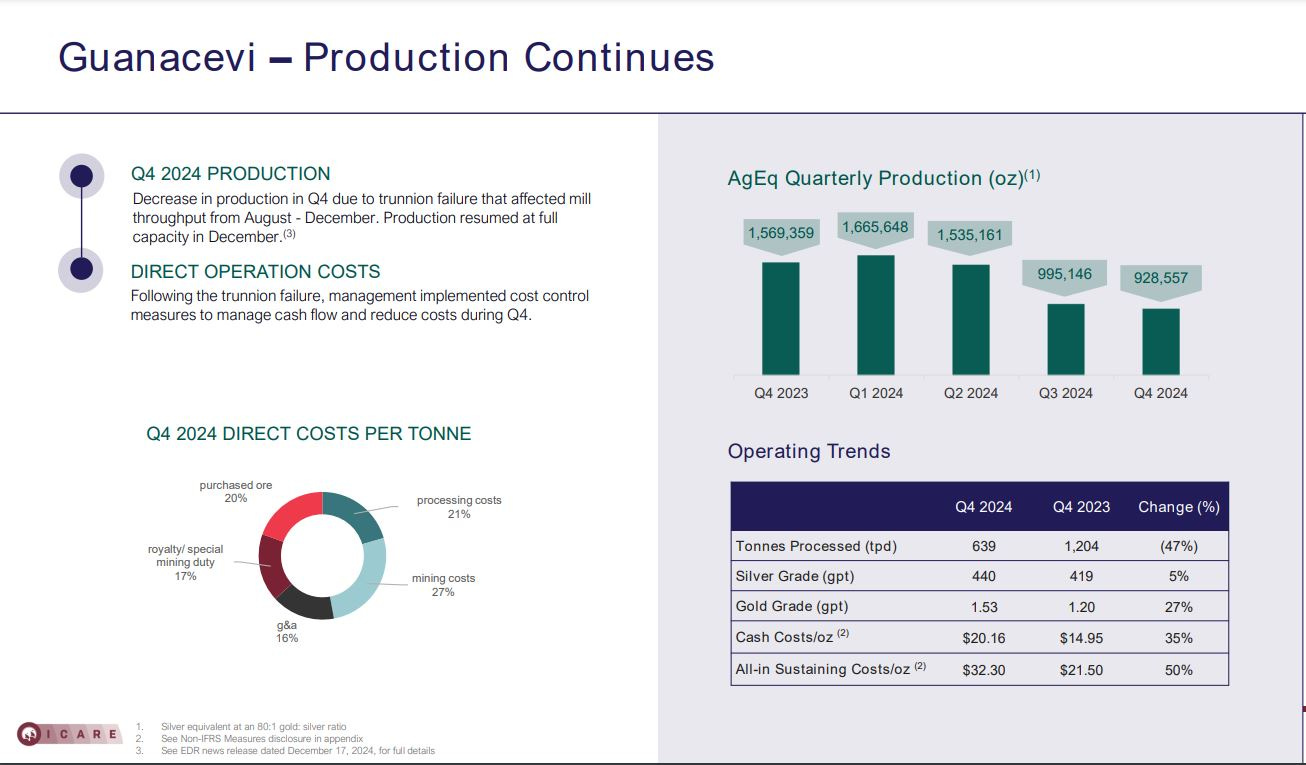This screenshot has width=1306, height=765.
Task: Click the Q1 2024 axis label
Action: pyautogui.click(x=876, y=393)
